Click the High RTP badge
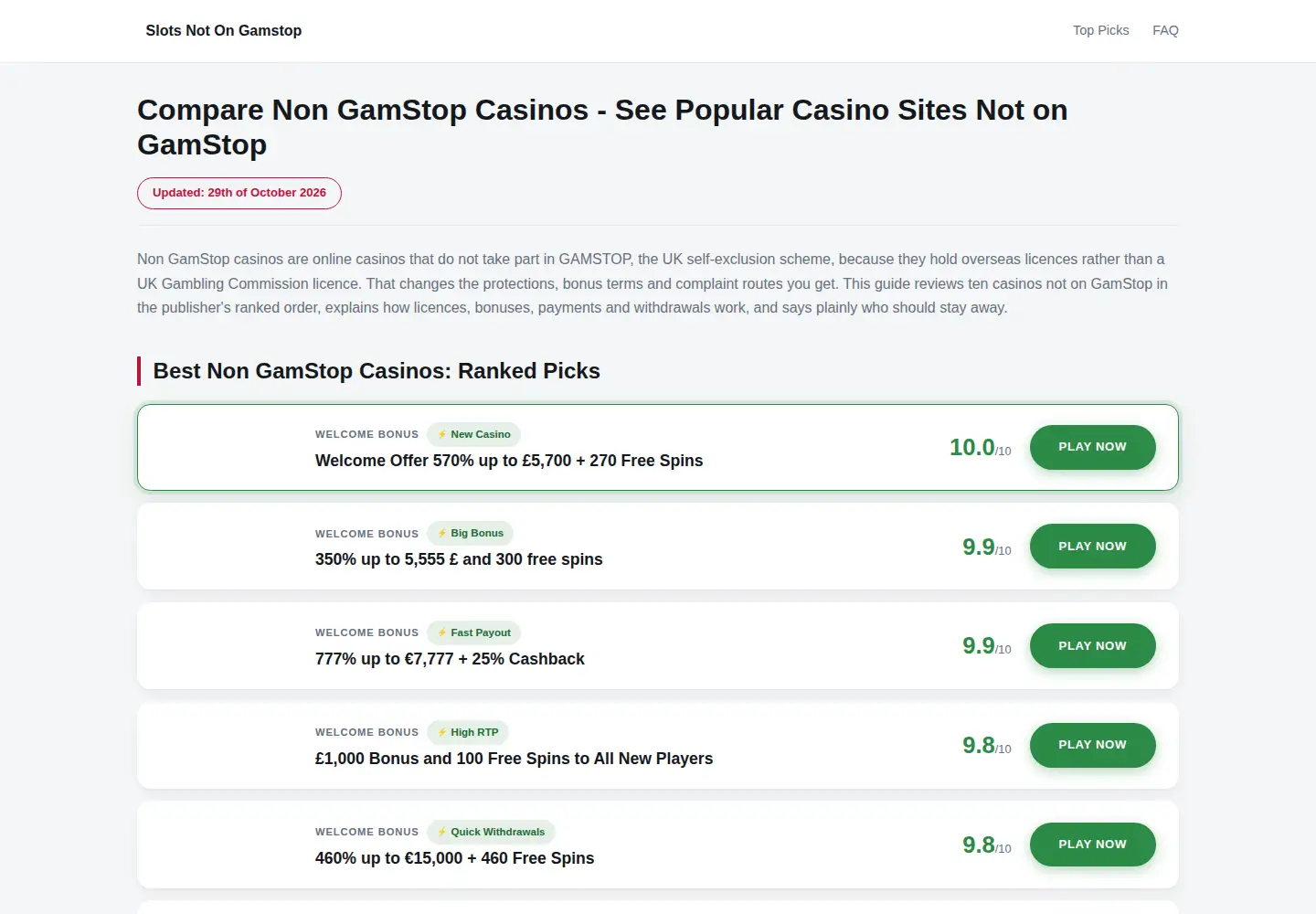This screenshot has width=1316, height=914. 468,732
